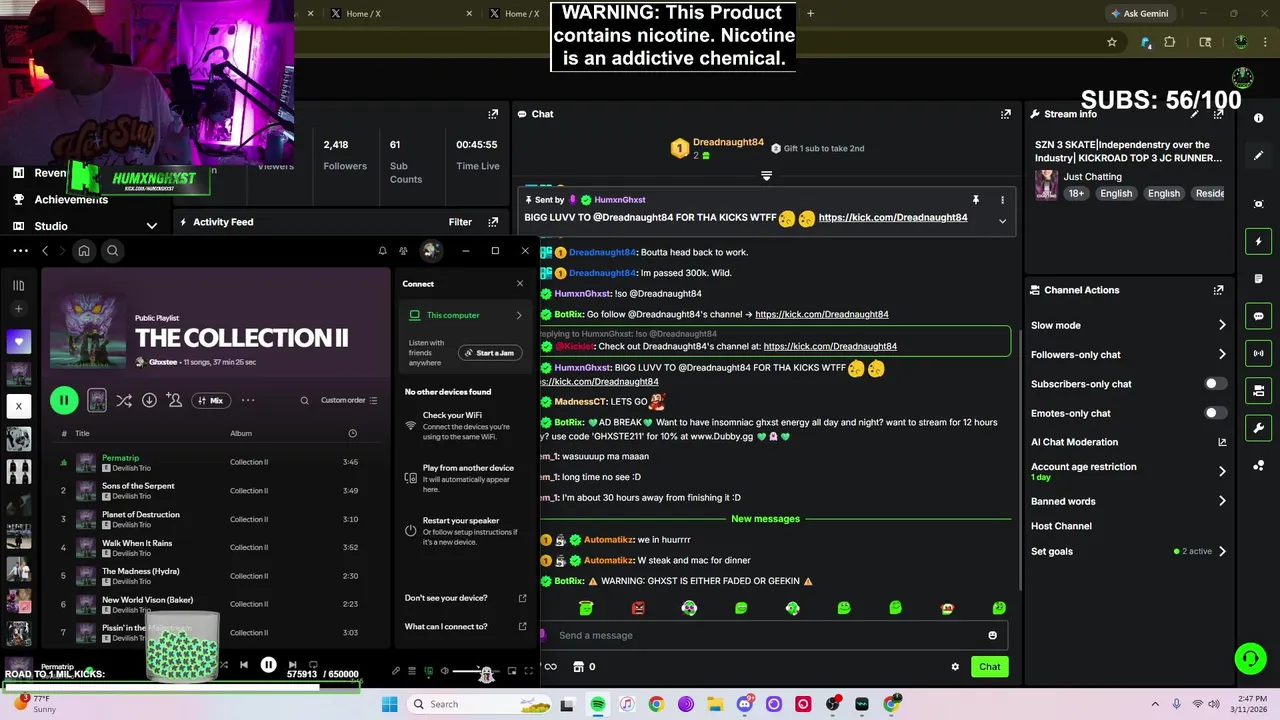Enable Emotes-only chat
Image resolution: width=1280 pixels, height=720 pixels.
click(1215, 413)
